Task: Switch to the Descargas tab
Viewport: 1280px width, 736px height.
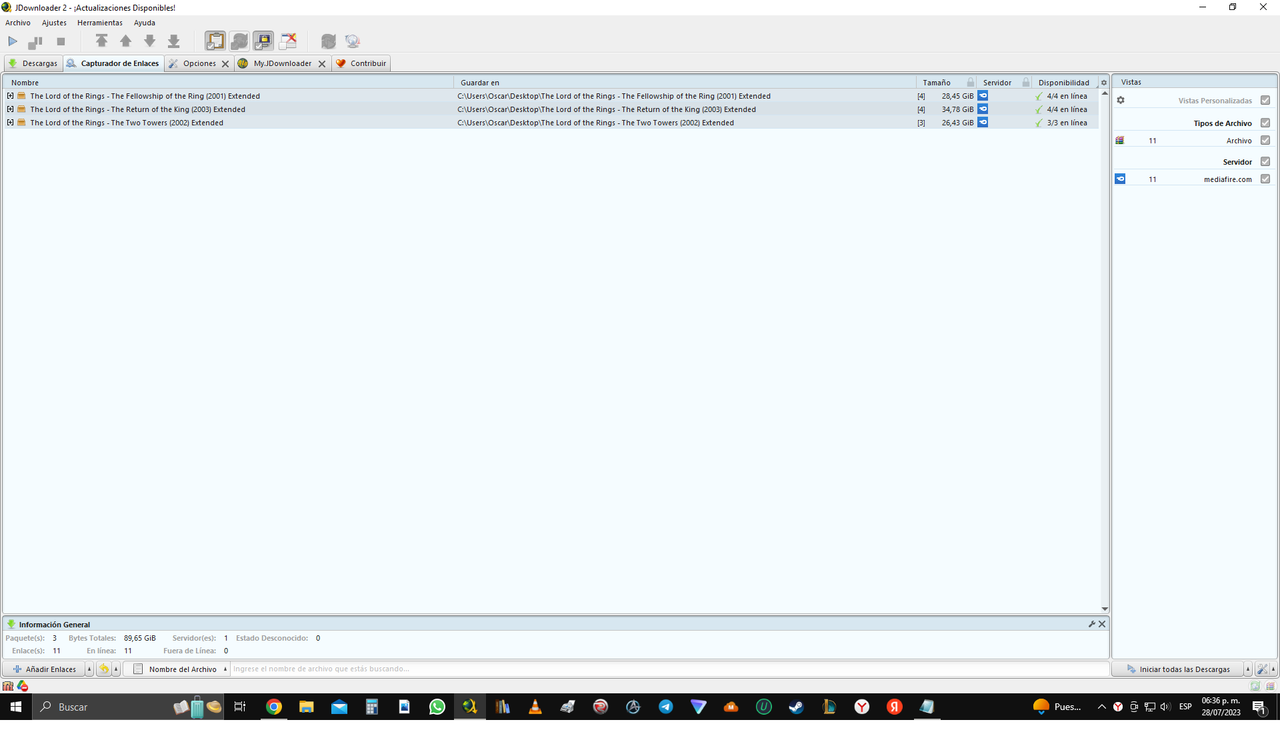Action: coord(33,63)
